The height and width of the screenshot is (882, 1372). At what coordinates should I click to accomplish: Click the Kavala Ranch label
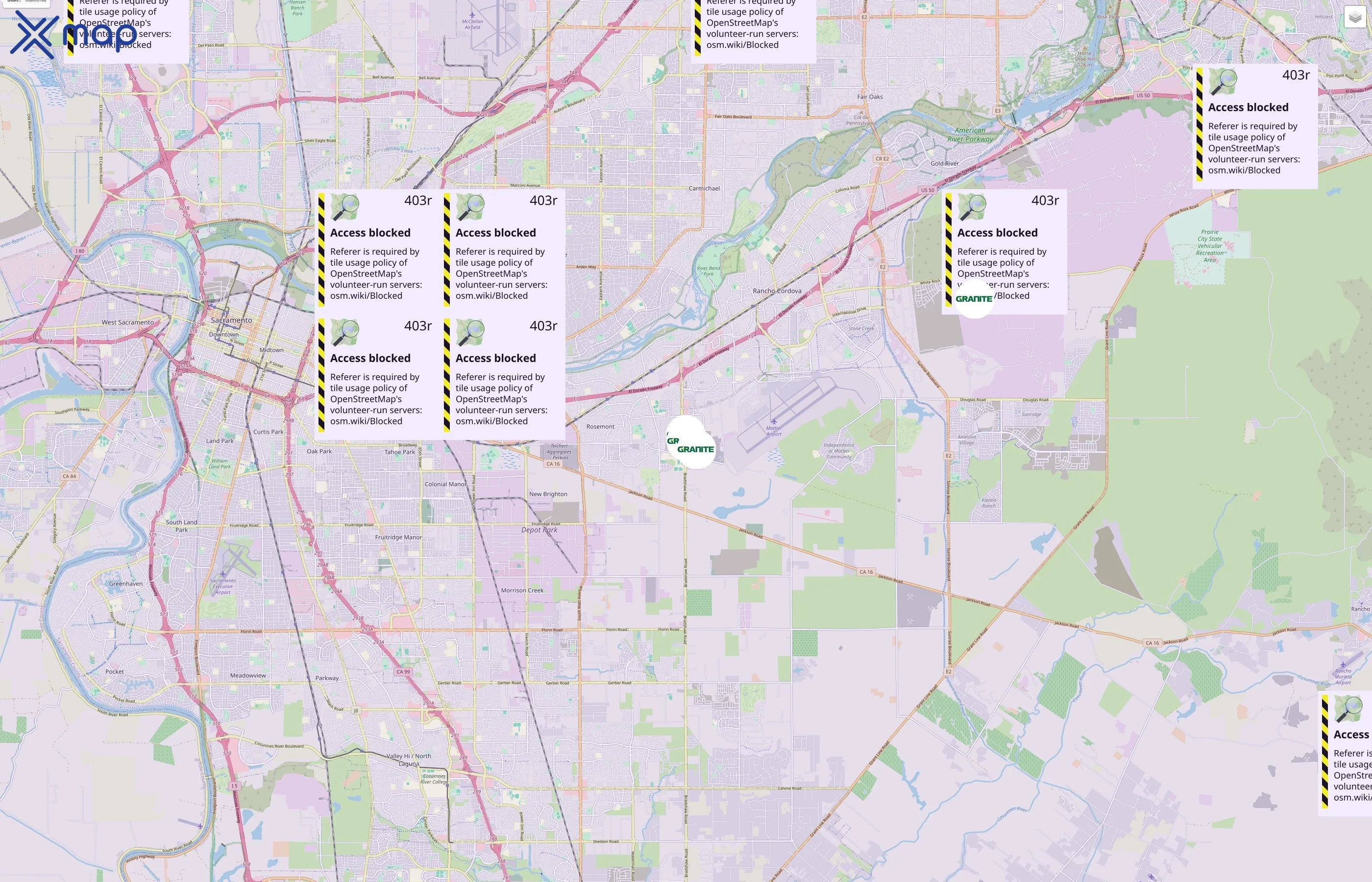[989, 503]
